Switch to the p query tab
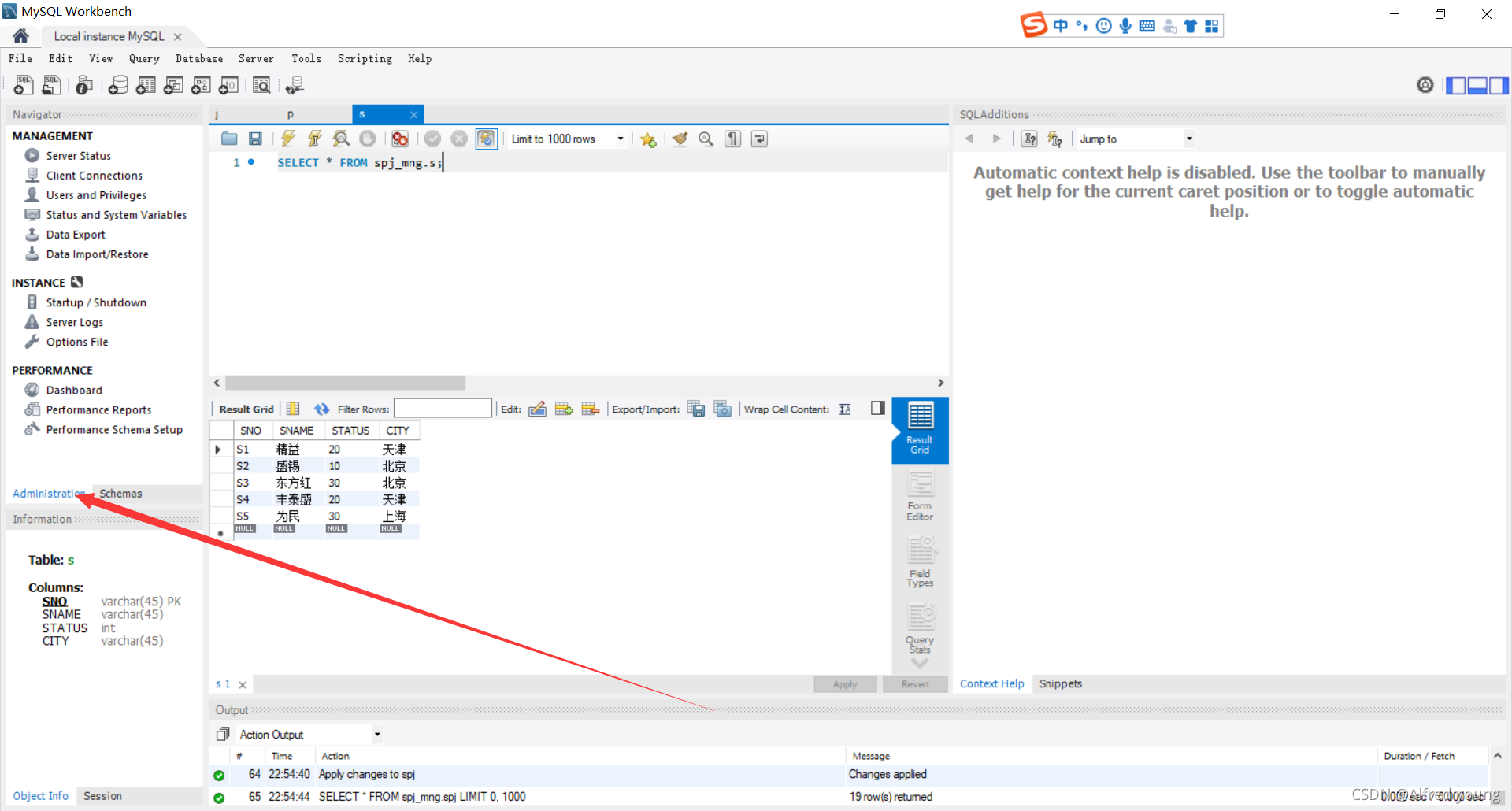The height and width of the screenshot is (811, 1512). [x=291, y=114]
